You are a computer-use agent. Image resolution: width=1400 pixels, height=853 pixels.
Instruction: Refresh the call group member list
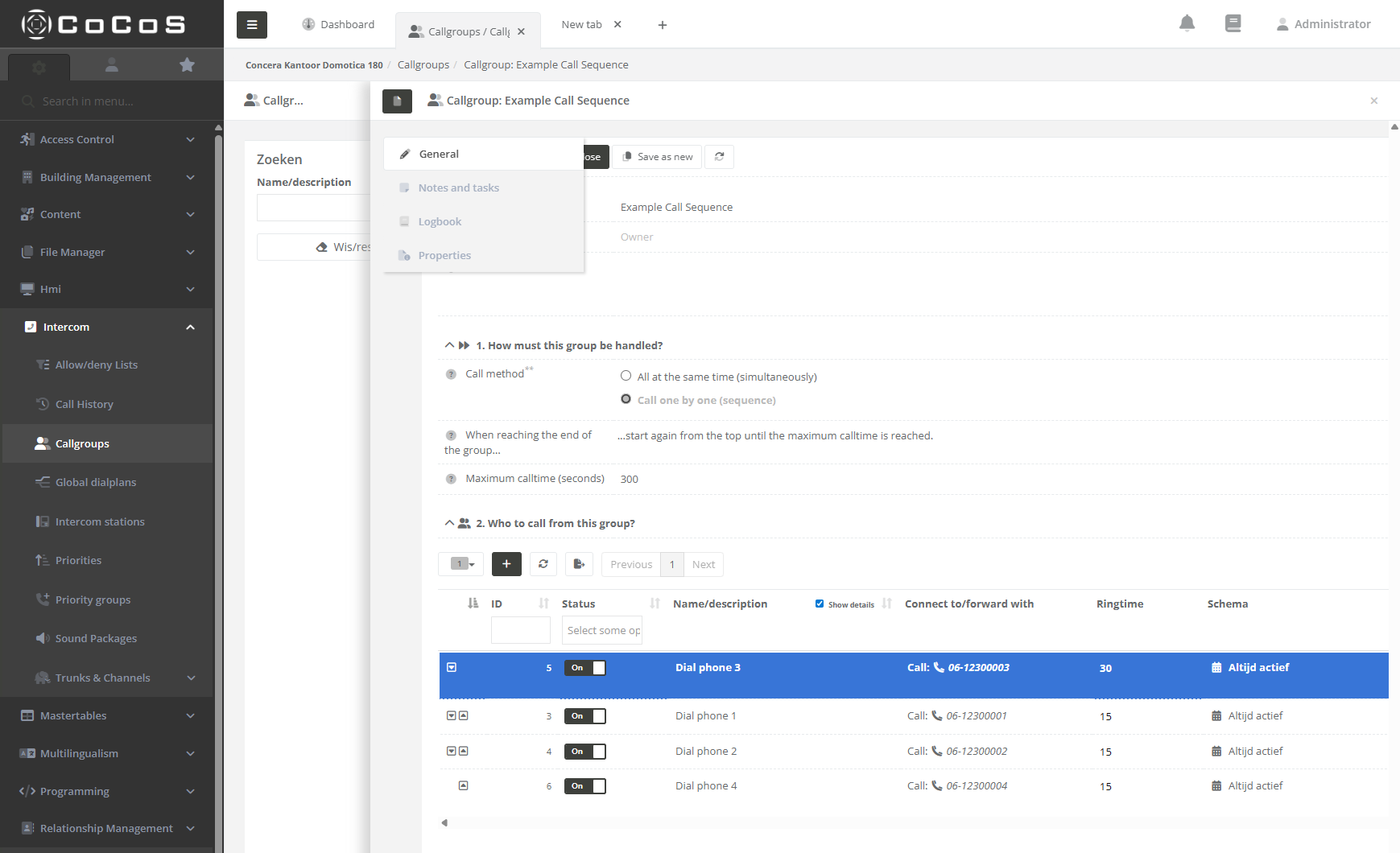pos(543,564)
